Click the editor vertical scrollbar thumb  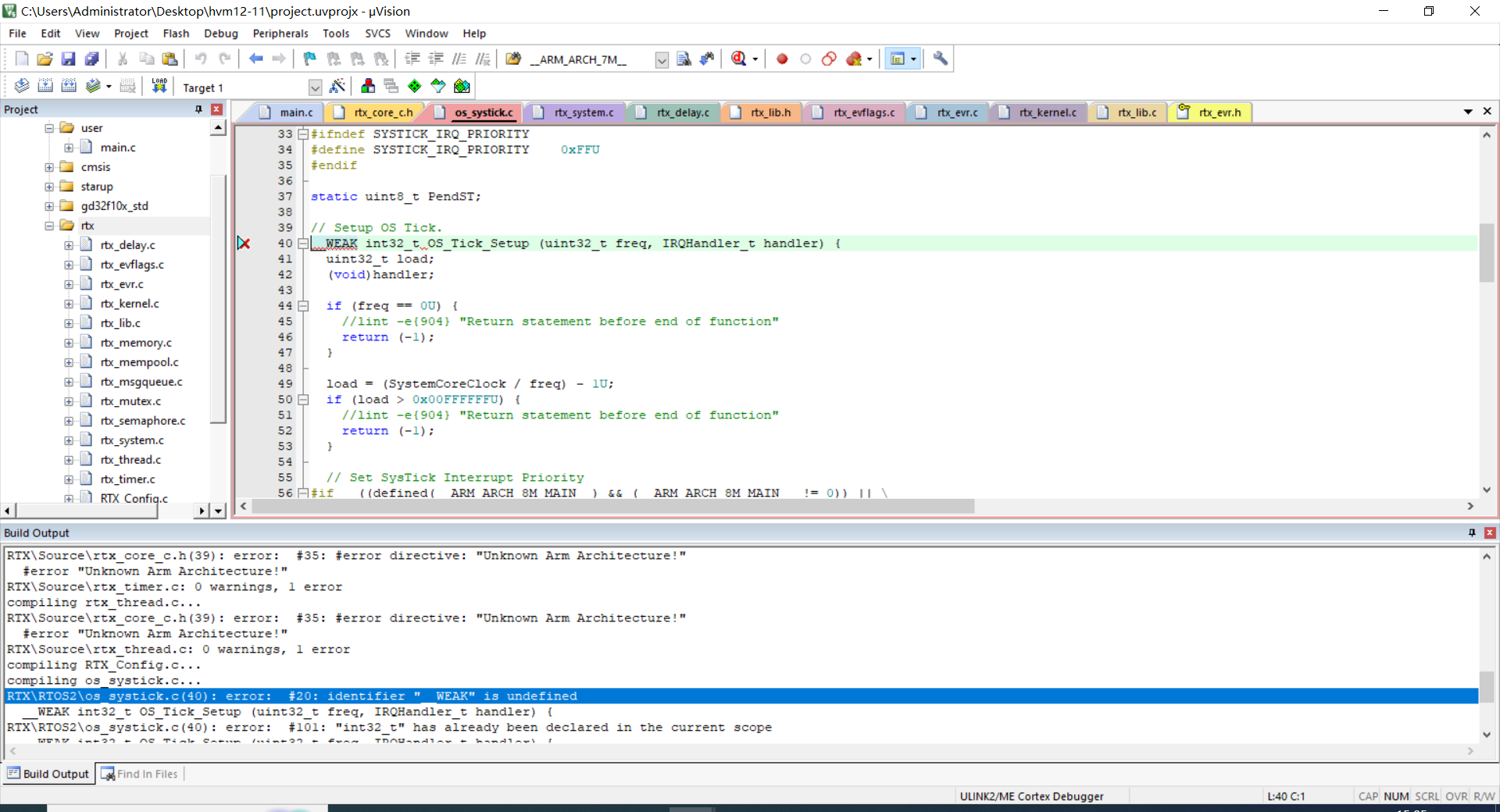(x=1486, y=253)
